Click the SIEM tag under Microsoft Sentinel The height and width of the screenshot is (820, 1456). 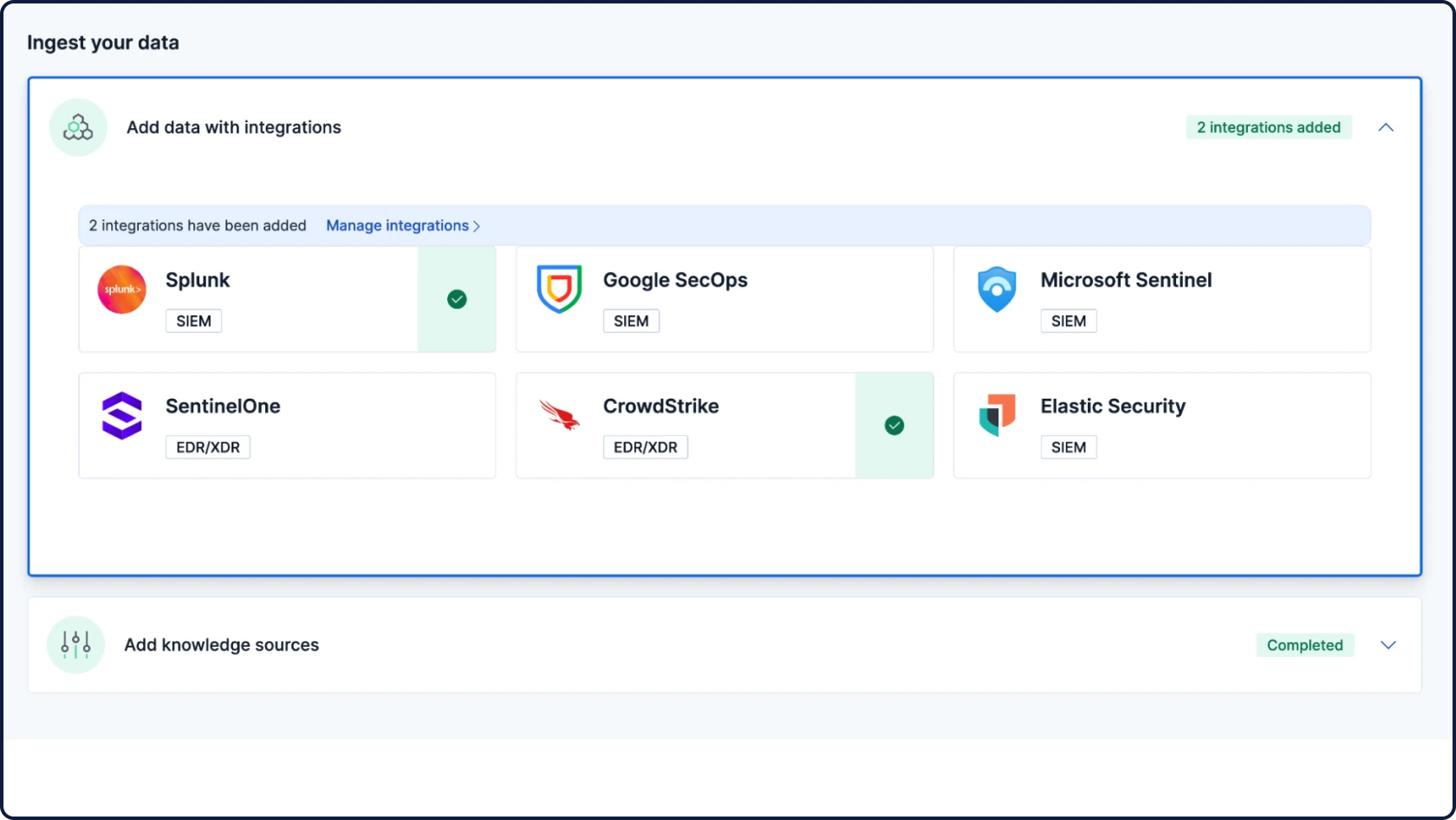click(x=1069, y=321)
